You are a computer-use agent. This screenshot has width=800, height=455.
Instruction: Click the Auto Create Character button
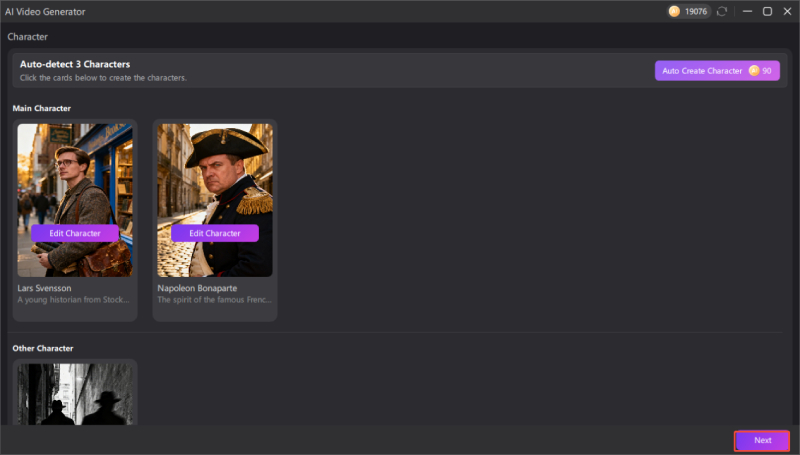tap(717, 71)
